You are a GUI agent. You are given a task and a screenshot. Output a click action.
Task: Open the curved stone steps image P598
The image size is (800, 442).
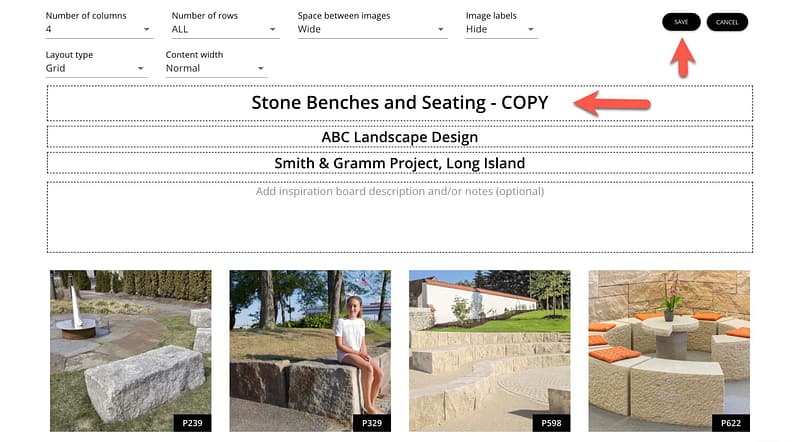point(489,345)
